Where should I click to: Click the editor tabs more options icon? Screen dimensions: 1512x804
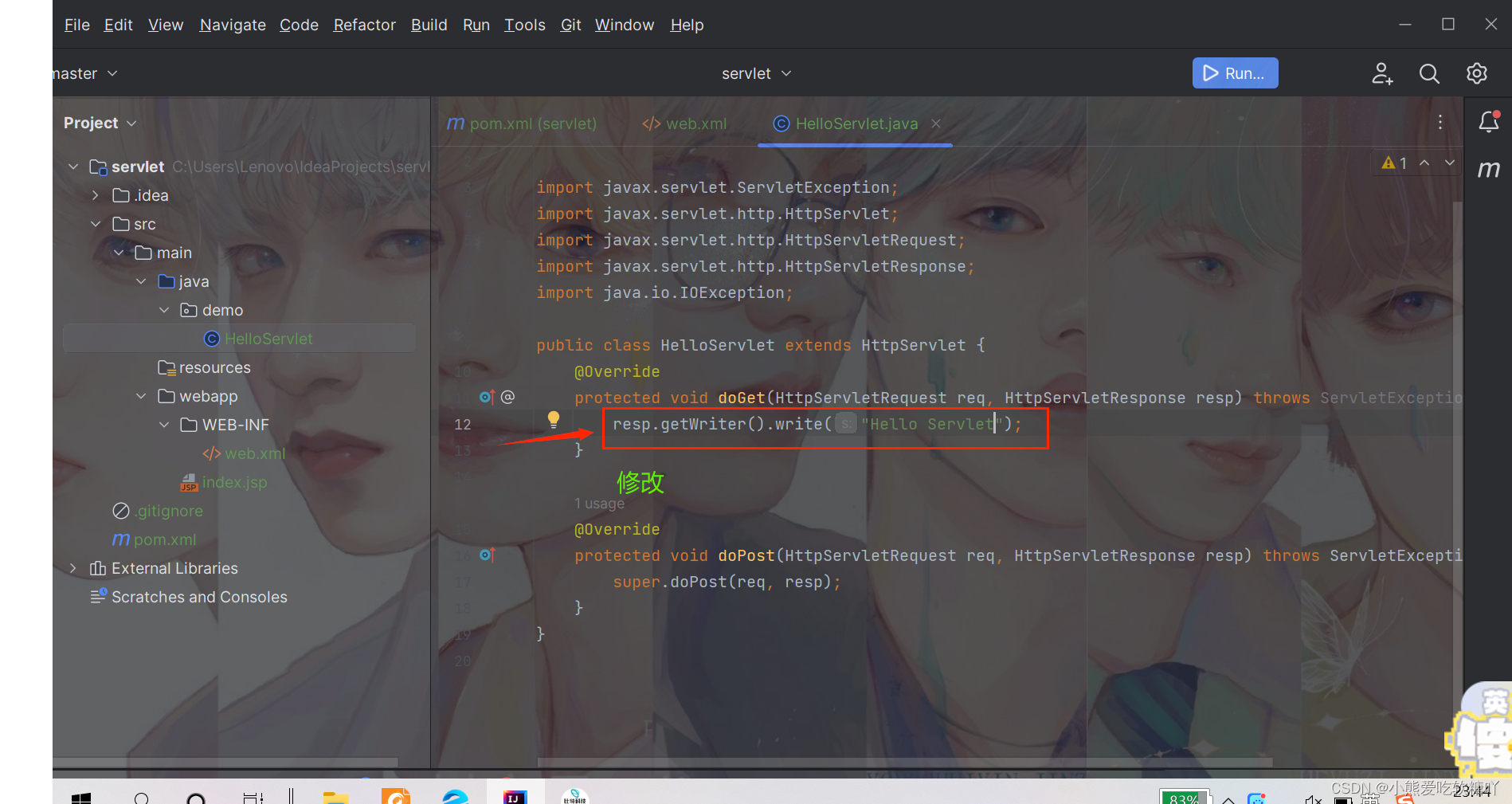1440,122
